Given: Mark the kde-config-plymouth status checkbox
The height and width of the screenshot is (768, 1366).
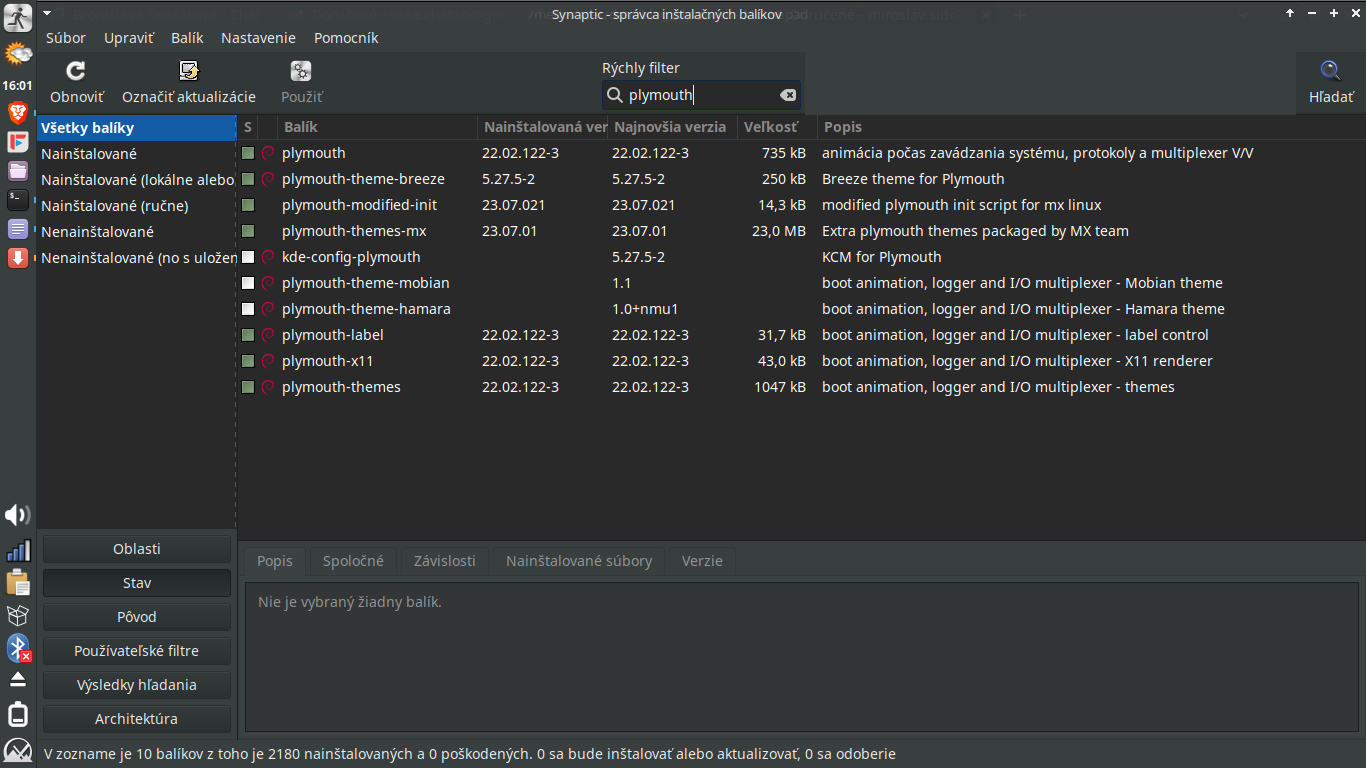Looking at the screenshot, I should click(248, 257).
